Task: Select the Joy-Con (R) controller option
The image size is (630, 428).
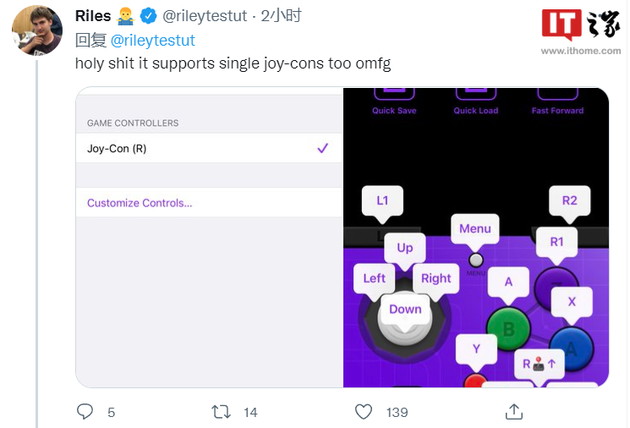Action: coord(118,149)
